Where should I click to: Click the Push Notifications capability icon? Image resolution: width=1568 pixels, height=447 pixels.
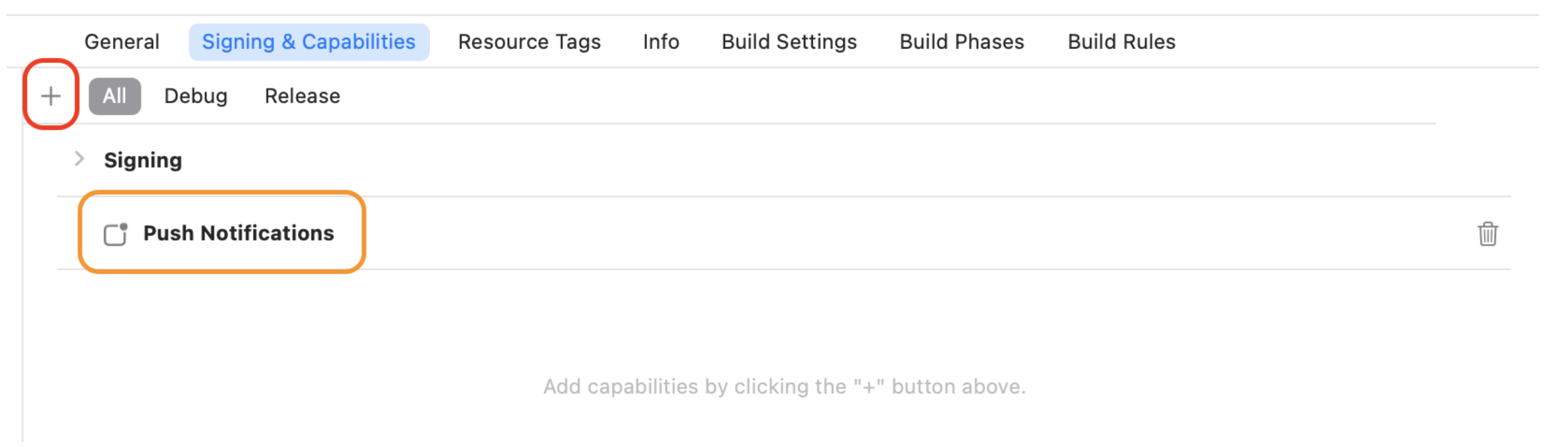point(116,234)
